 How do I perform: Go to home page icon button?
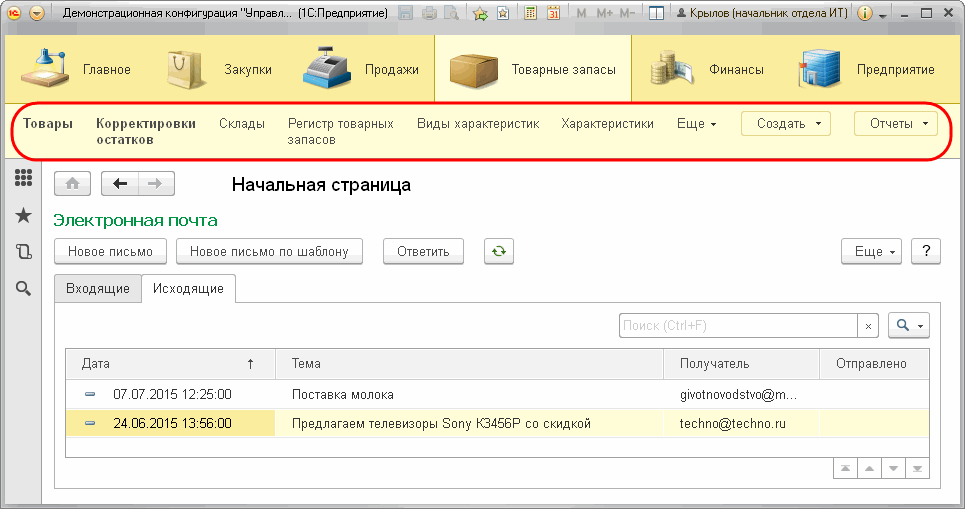point(73,183)
